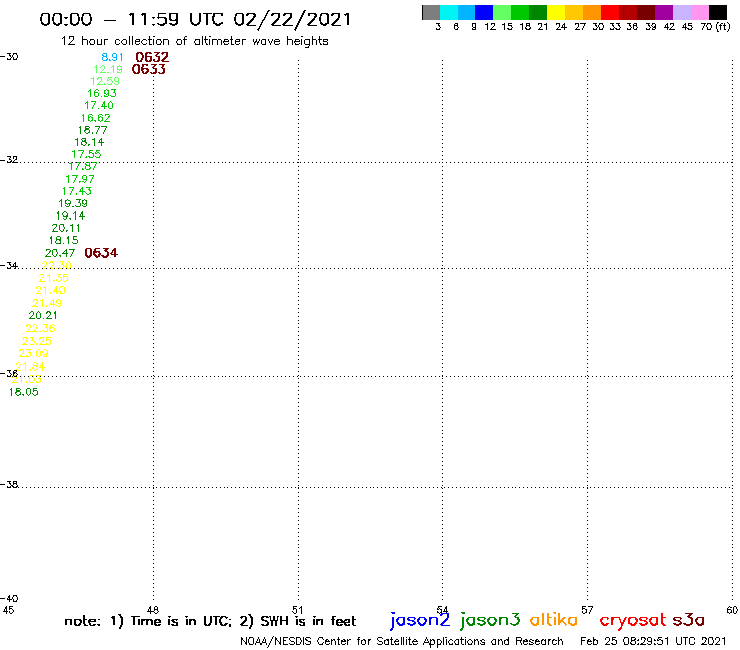740x650 pixels.
Task: Select the wave height value 23.25
Action: pos(37,341)
